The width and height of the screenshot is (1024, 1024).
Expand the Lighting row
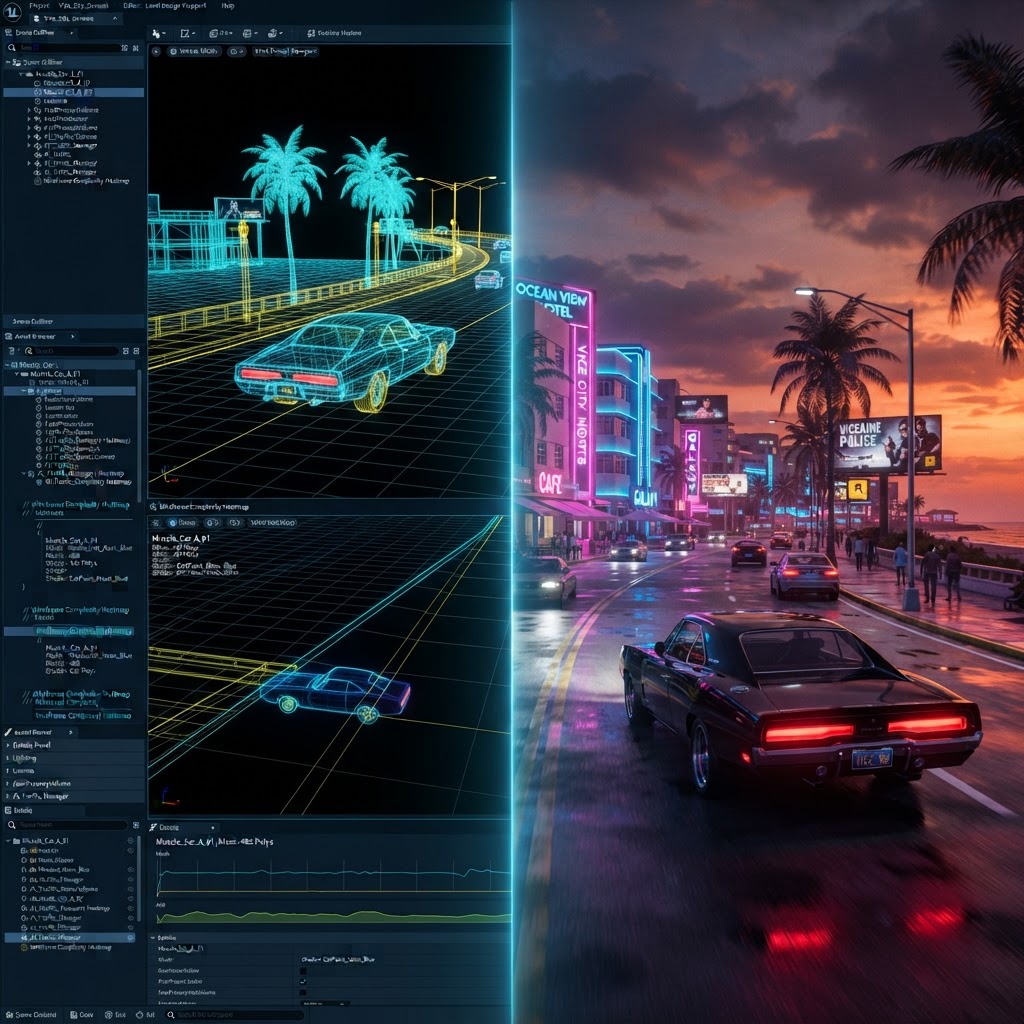point(73,758)
